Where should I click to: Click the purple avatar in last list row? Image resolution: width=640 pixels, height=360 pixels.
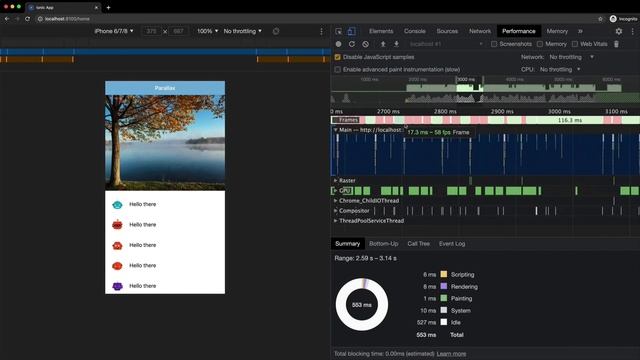point(117,286)
